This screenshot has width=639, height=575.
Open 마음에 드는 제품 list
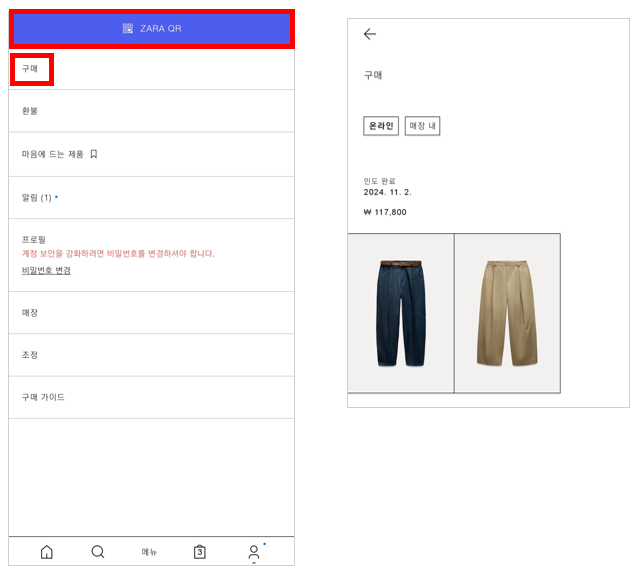click(152, 154)
